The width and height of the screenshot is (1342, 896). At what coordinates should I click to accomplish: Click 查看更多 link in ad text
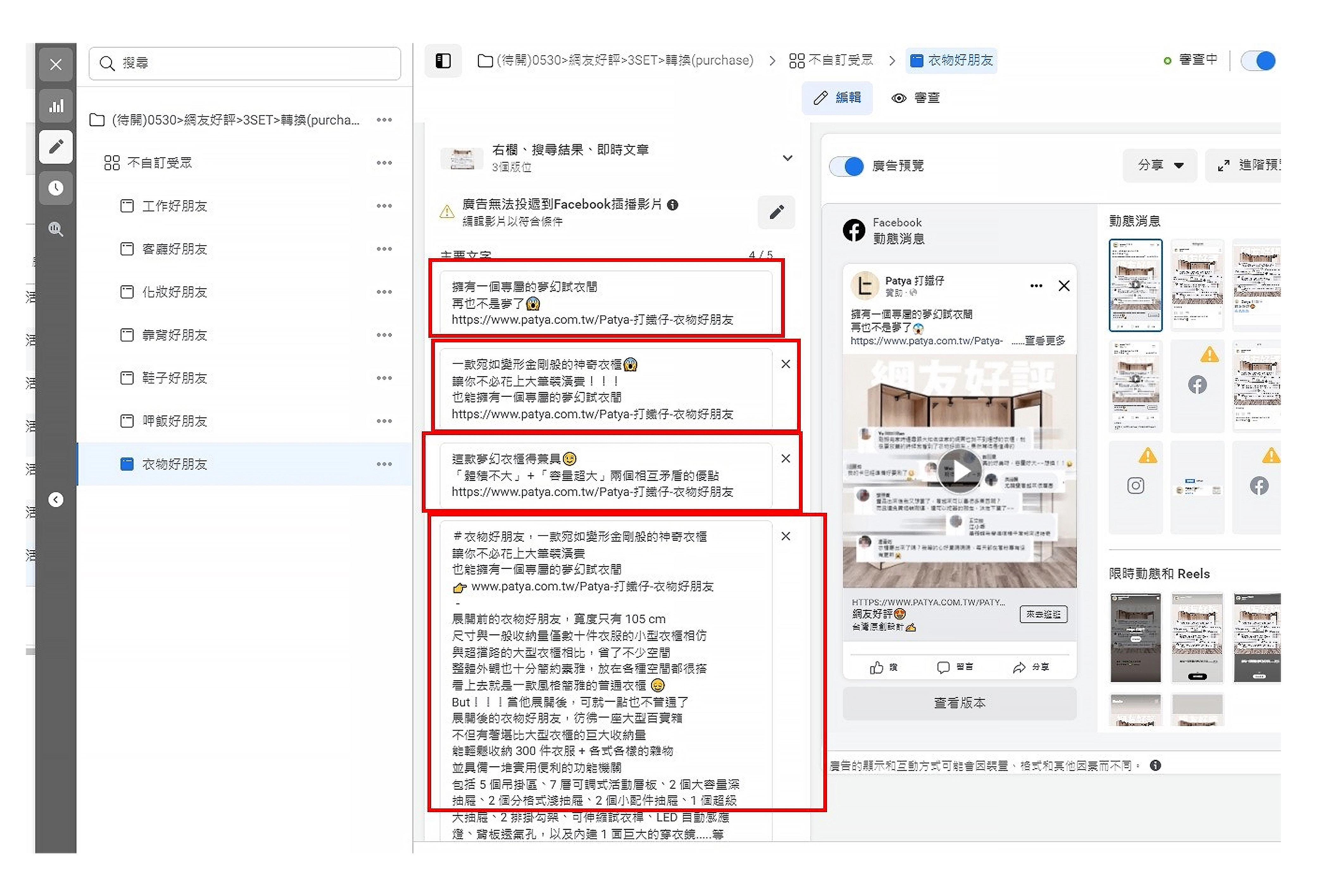coord(1044,340)
